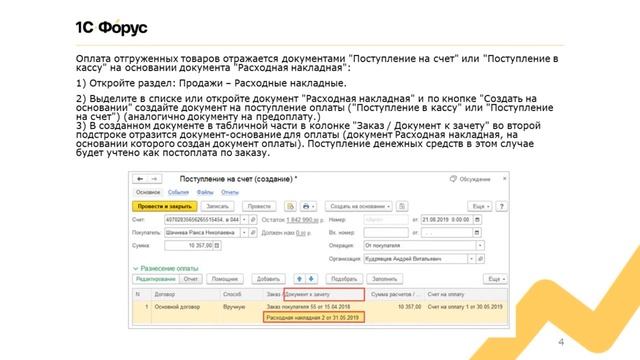Open the top toolbar Еще menu
This screenshot has height=360, width=640.
(480, 207)
